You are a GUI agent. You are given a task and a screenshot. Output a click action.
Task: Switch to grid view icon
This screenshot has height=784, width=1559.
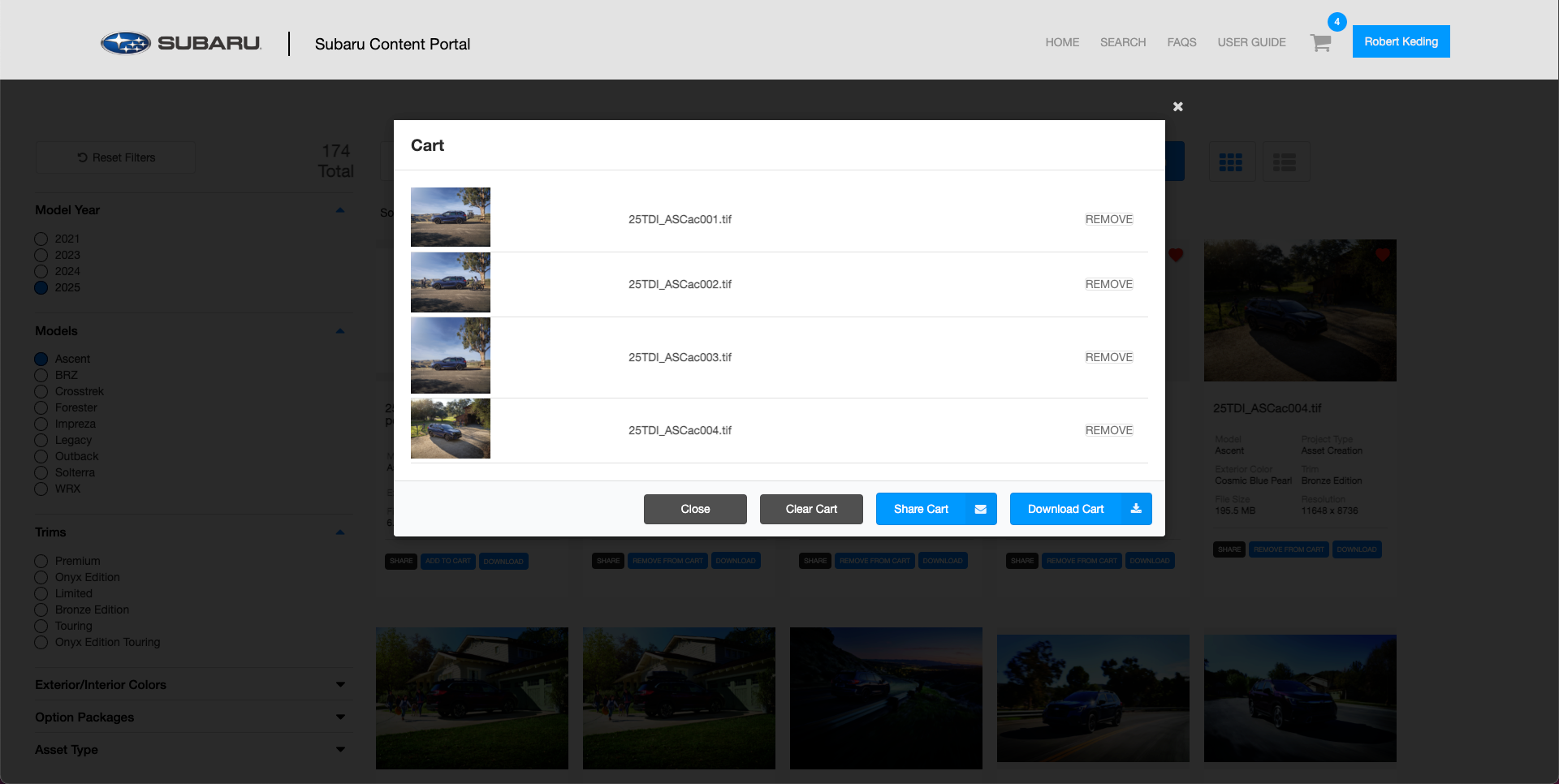[1231, 162]
